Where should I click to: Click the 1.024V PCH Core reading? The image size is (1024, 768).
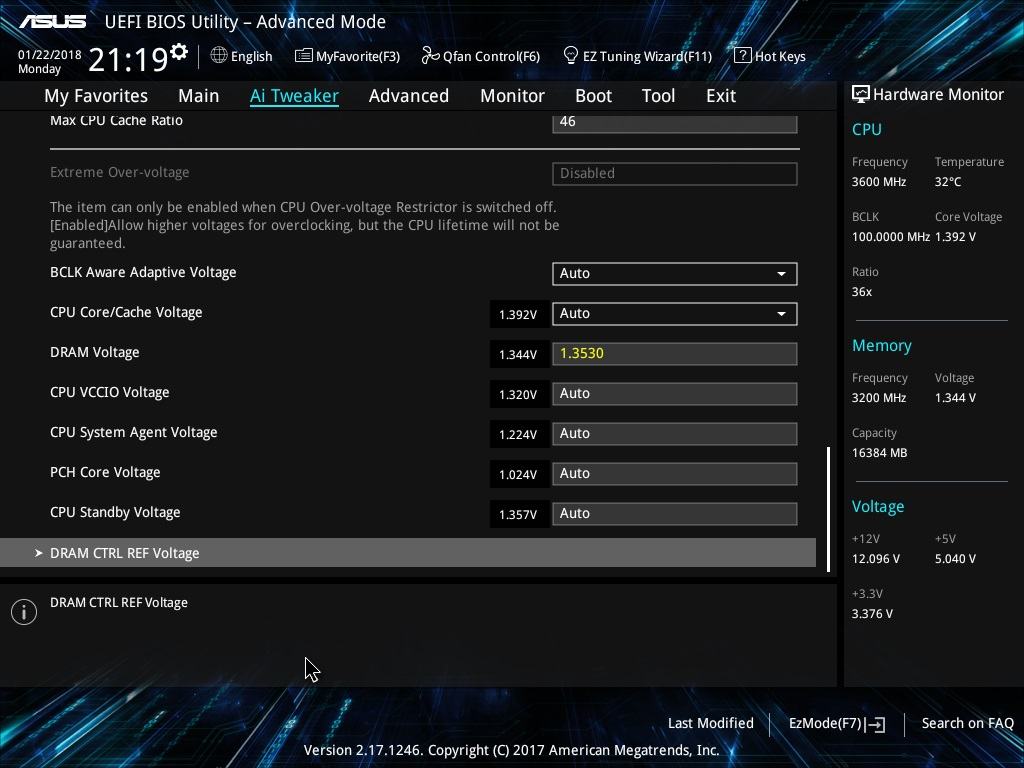coord(518,475)
